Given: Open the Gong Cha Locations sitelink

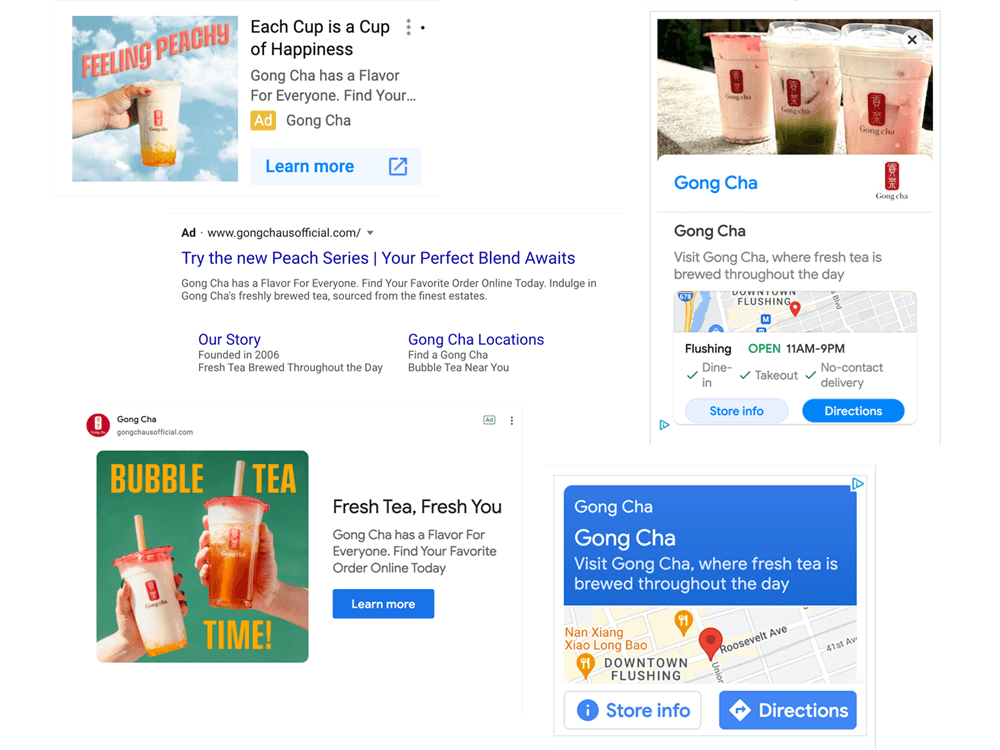Looking at the screenshot, I should coord(476,339).
